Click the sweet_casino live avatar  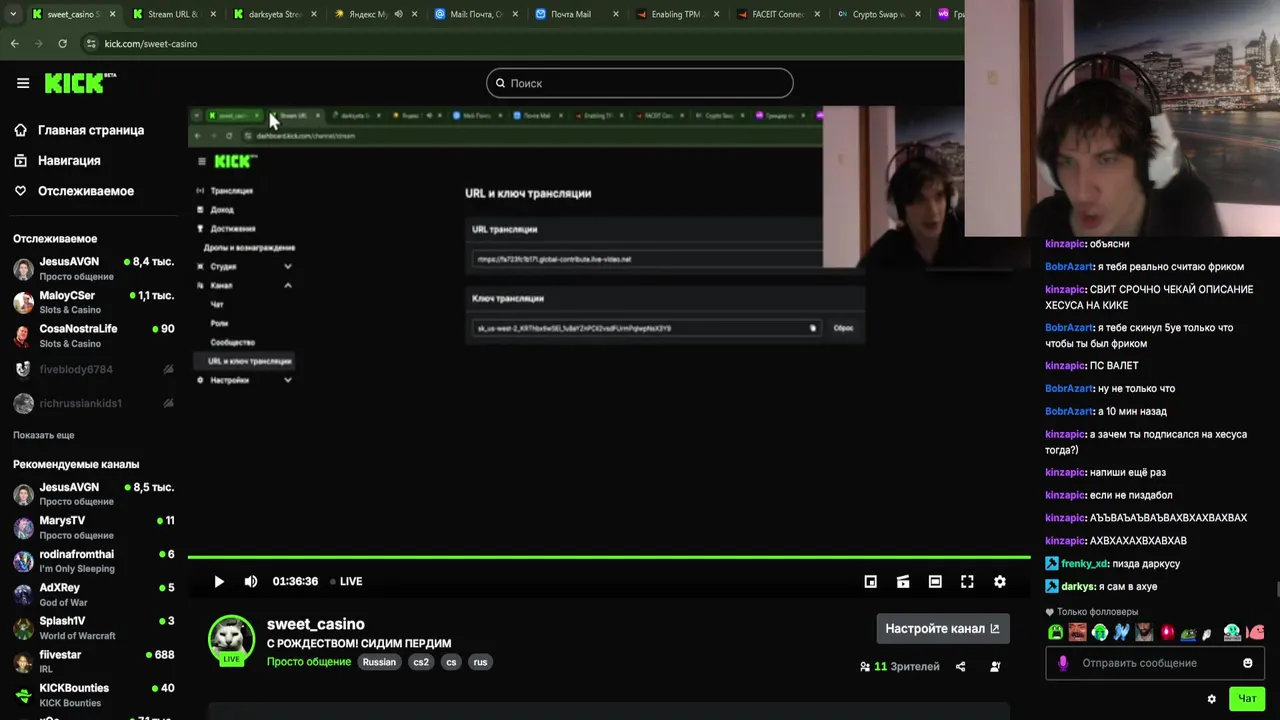tap(231, 640)
